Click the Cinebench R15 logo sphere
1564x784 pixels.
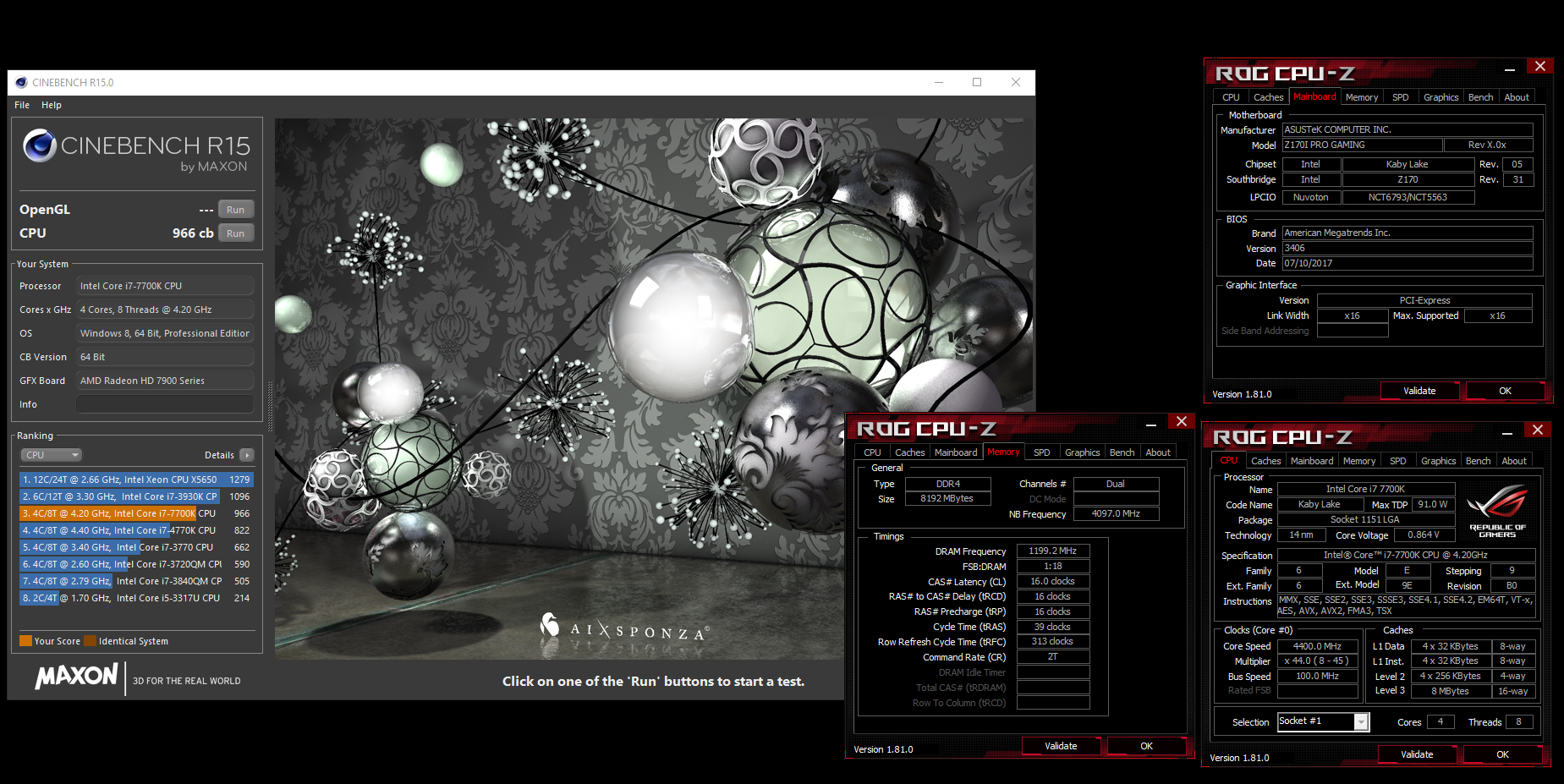tap(39, 145)
